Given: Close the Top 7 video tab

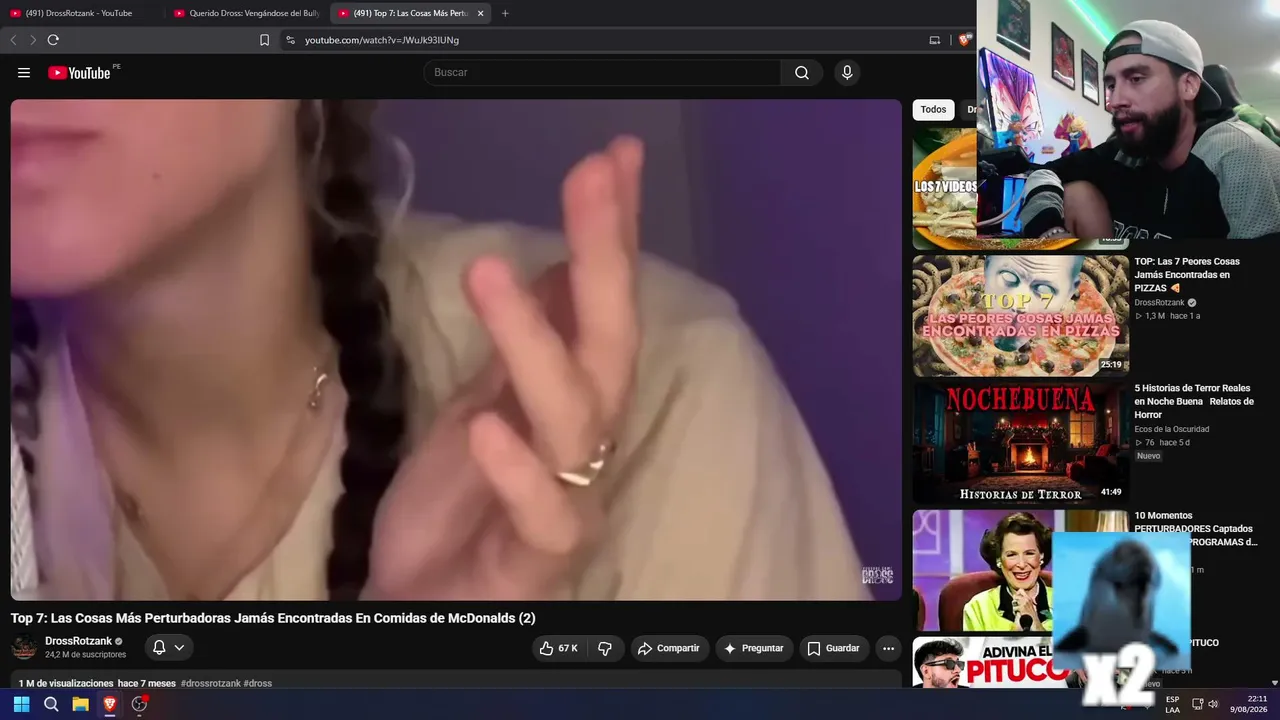Looking at the screenshot, I should 481,13.
